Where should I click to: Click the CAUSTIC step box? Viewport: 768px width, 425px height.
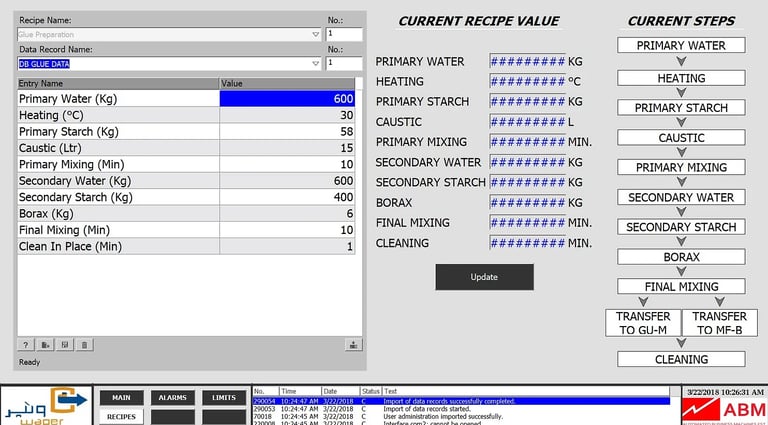[681, 138]
